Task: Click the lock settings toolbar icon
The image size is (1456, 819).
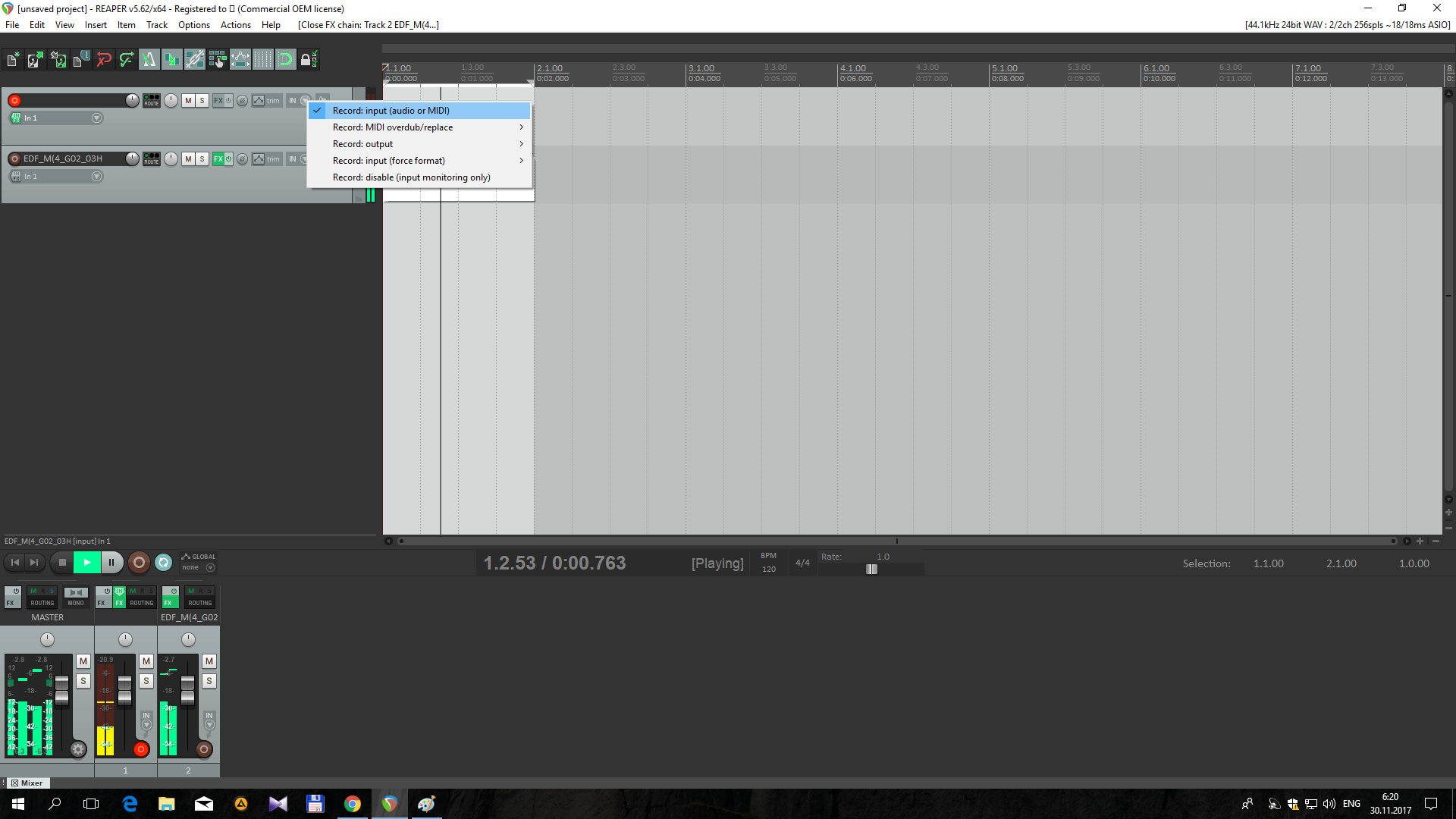Action: 308,59
